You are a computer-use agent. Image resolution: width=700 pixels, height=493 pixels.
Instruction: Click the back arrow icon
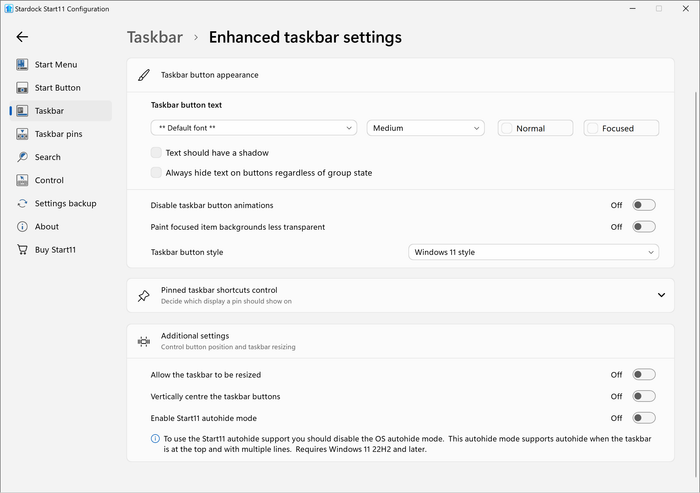[22, 37]
